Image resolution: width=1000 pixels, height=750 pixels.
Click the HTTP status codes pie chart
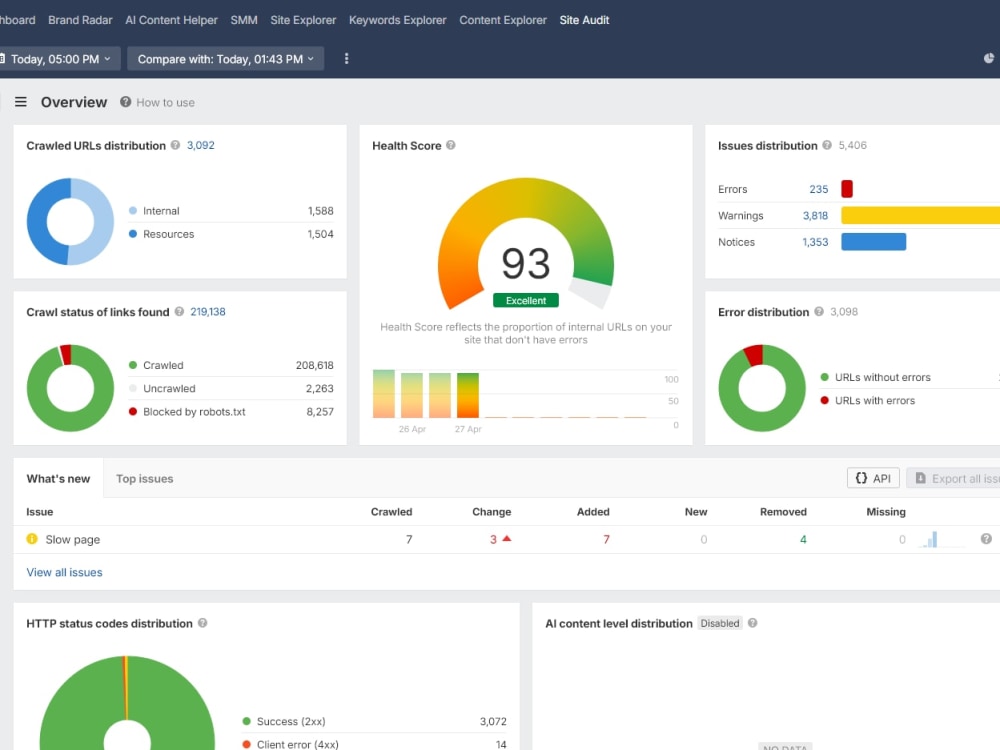click(127, 703)
